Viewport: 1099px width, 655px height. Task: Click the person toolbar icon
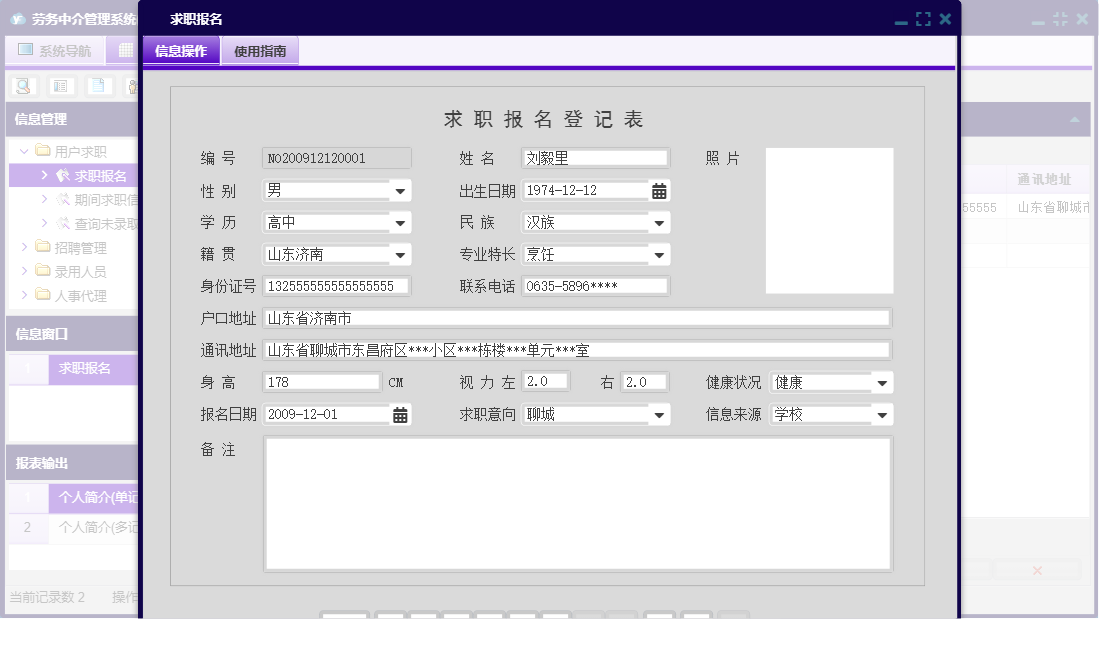click(x=132, y=86)
